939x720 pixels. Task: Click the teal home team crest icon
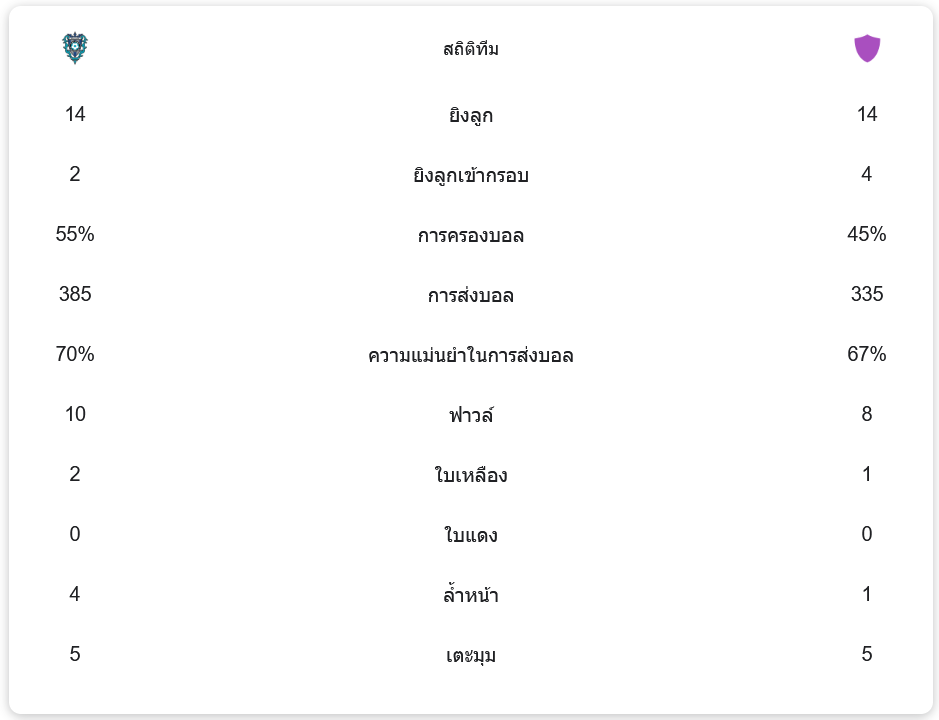coord(75,48)
